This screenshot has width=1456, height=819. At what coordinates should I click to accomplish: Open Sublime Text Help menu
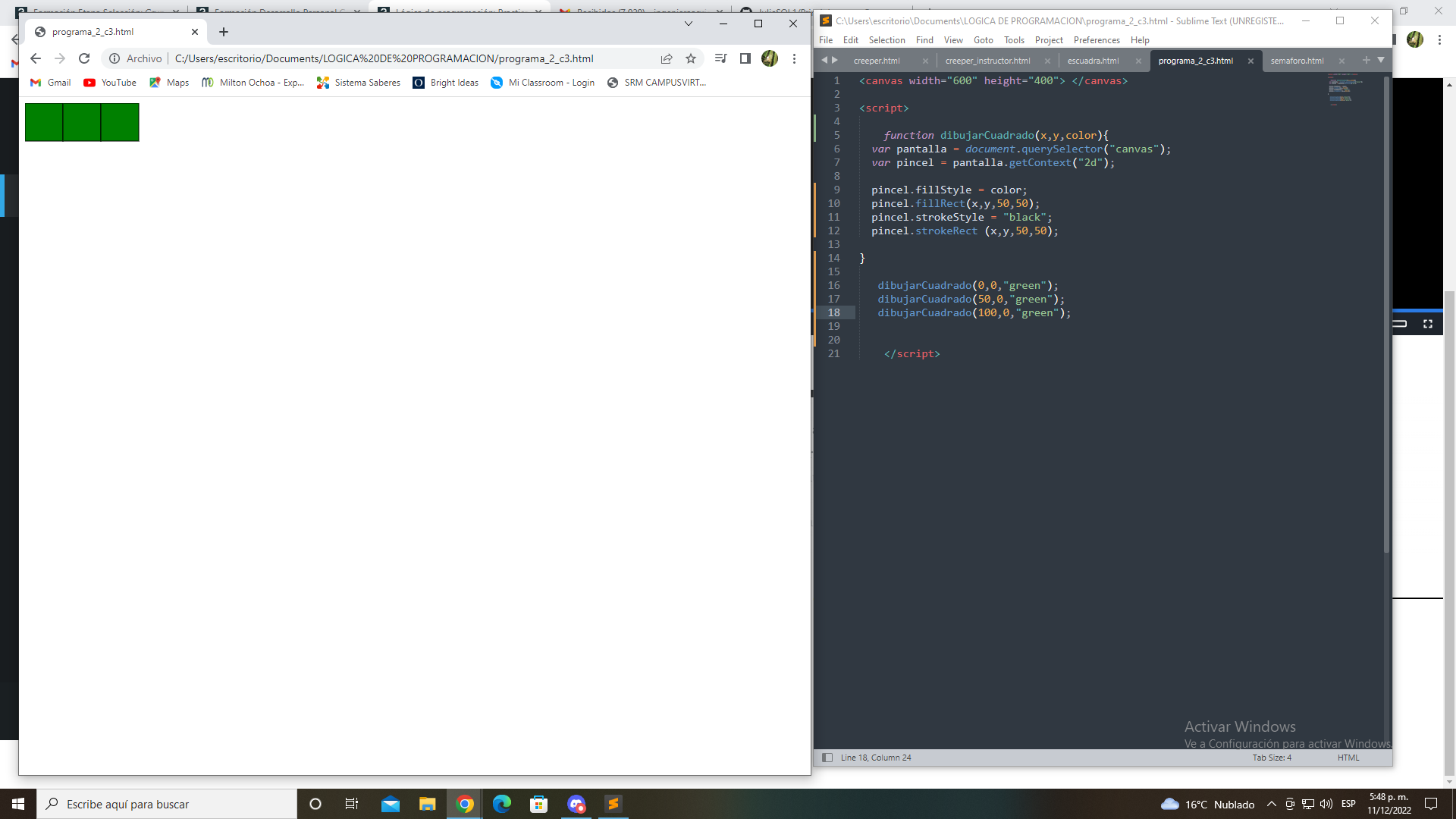click(1140, 40)
